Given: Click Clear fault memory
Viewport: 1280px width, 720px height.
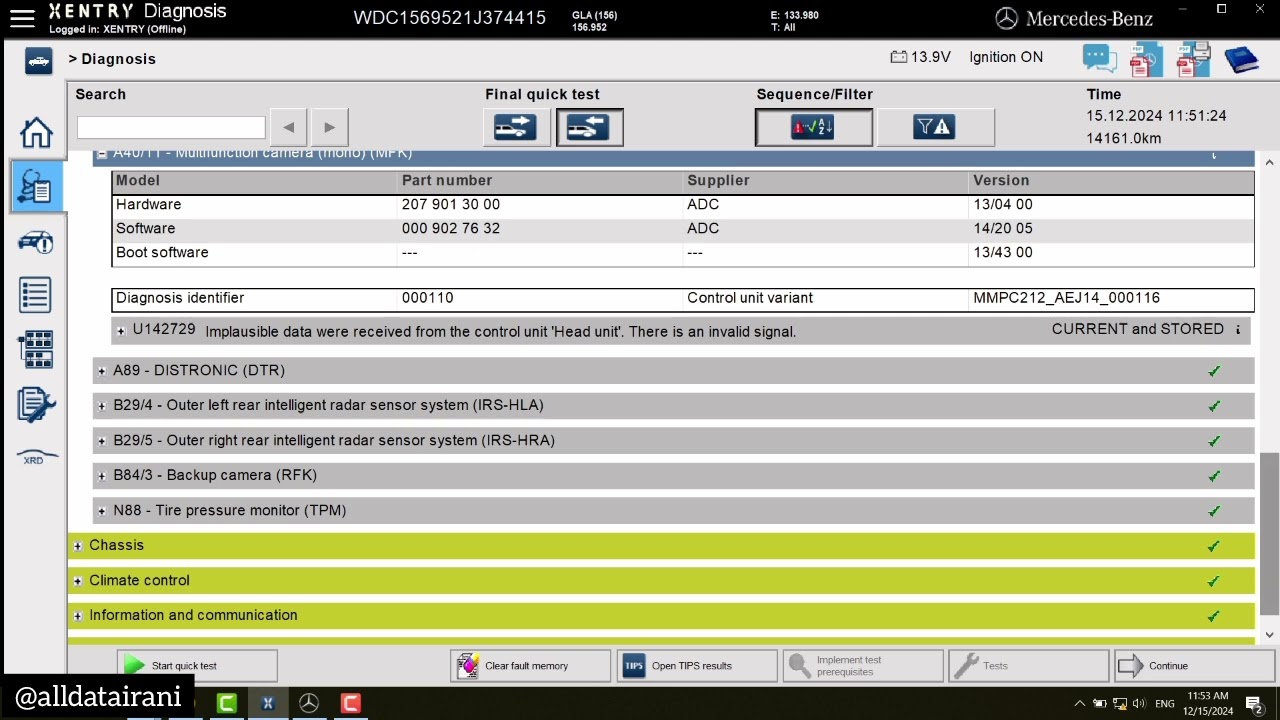Looking at the screenshot, I should point(530,666).
